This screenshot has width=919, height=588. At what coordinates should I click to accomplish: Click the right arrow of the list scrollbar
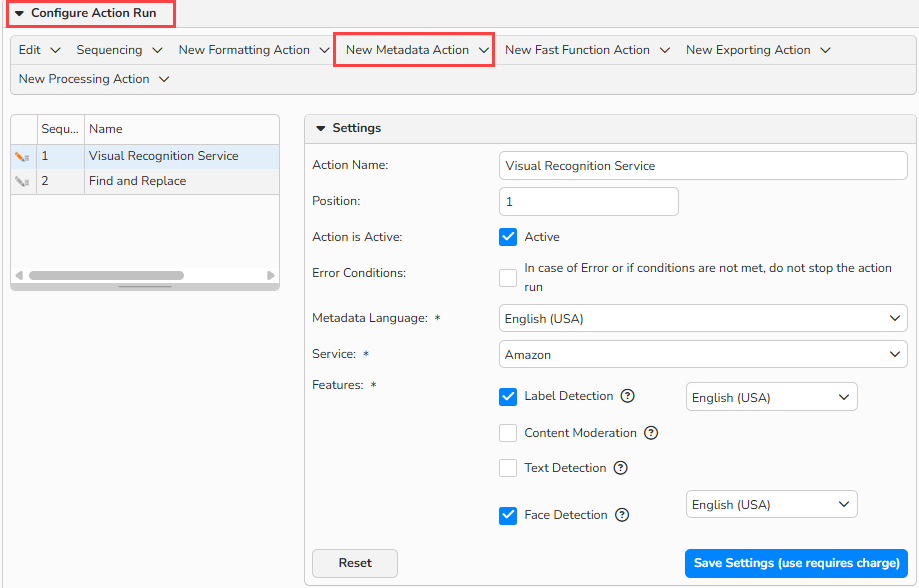271,276
